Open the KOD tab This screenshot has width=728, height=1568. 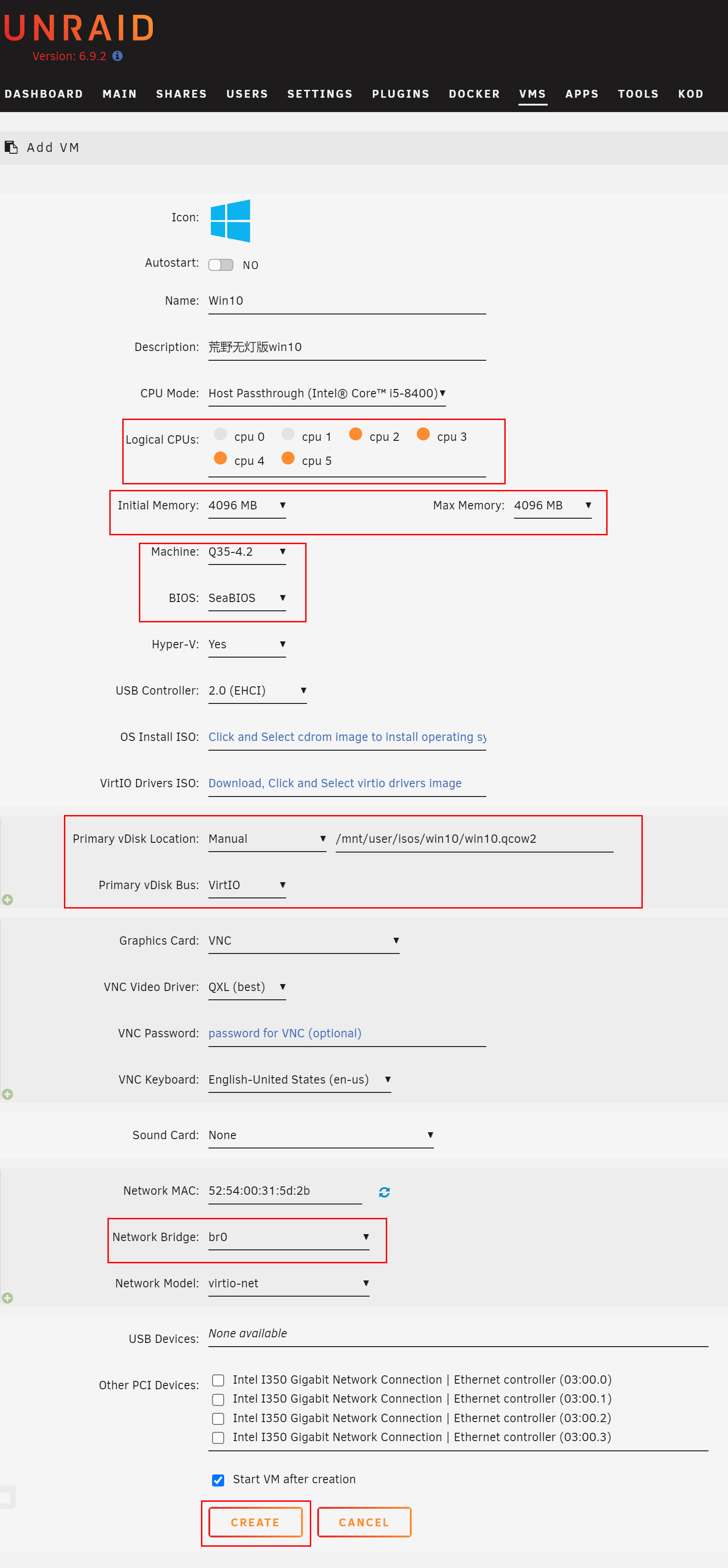tap(691, 94)
